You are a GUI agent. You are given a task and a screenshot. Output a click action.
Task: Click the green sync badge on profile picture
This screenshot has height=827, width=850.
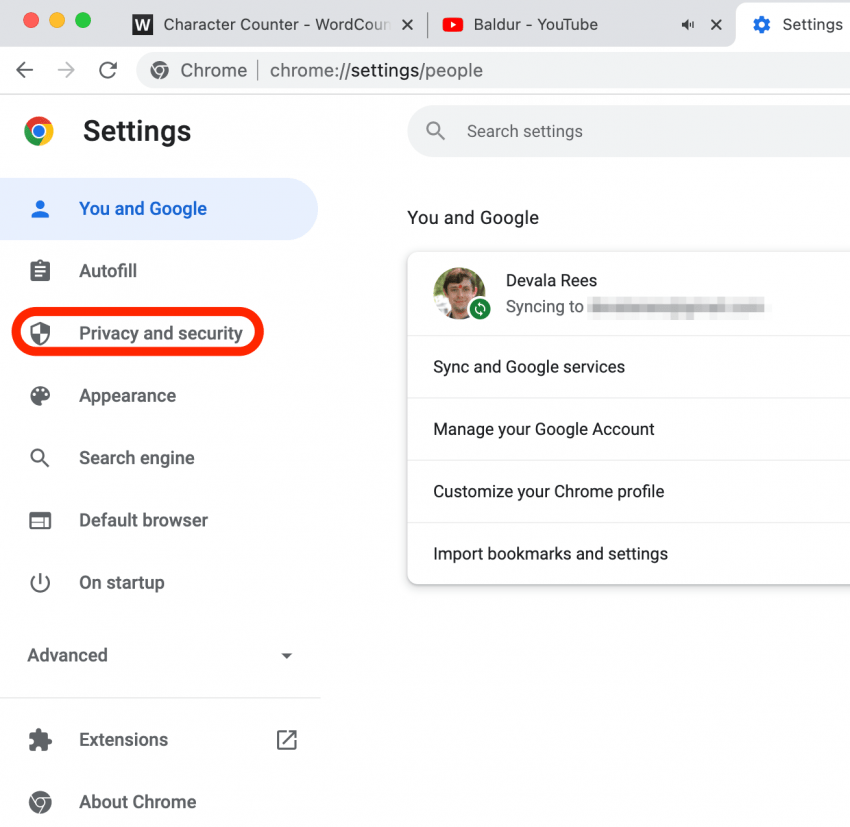point(480,309)
